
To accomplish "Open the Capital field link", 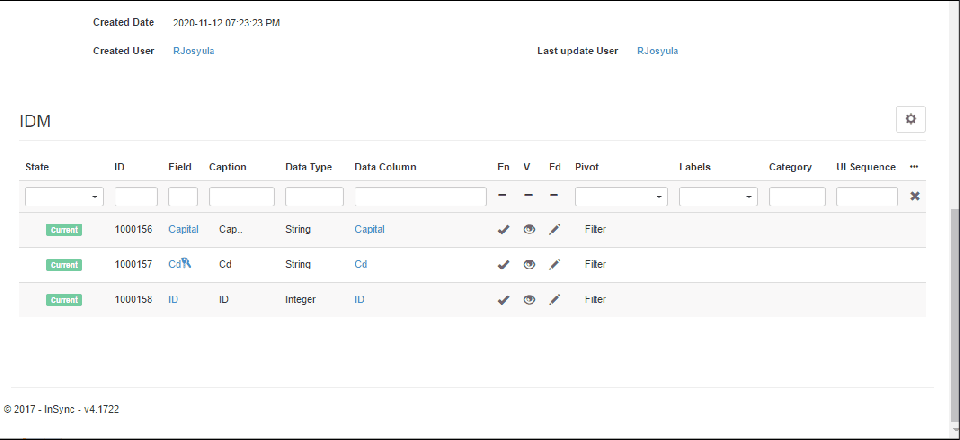I will pos(183,230).
